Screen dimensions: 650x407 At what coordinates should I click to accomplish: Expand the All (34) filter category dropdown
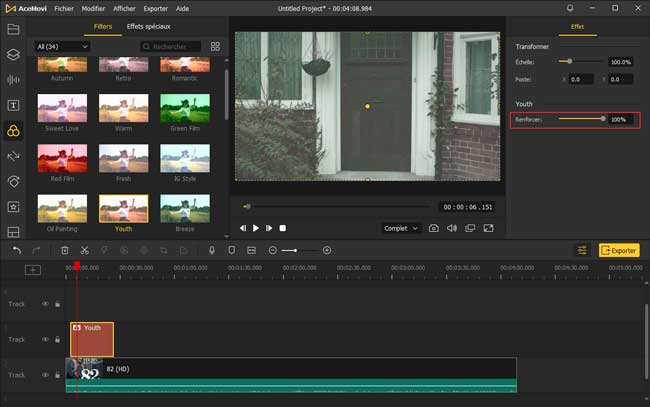(62, 46)
